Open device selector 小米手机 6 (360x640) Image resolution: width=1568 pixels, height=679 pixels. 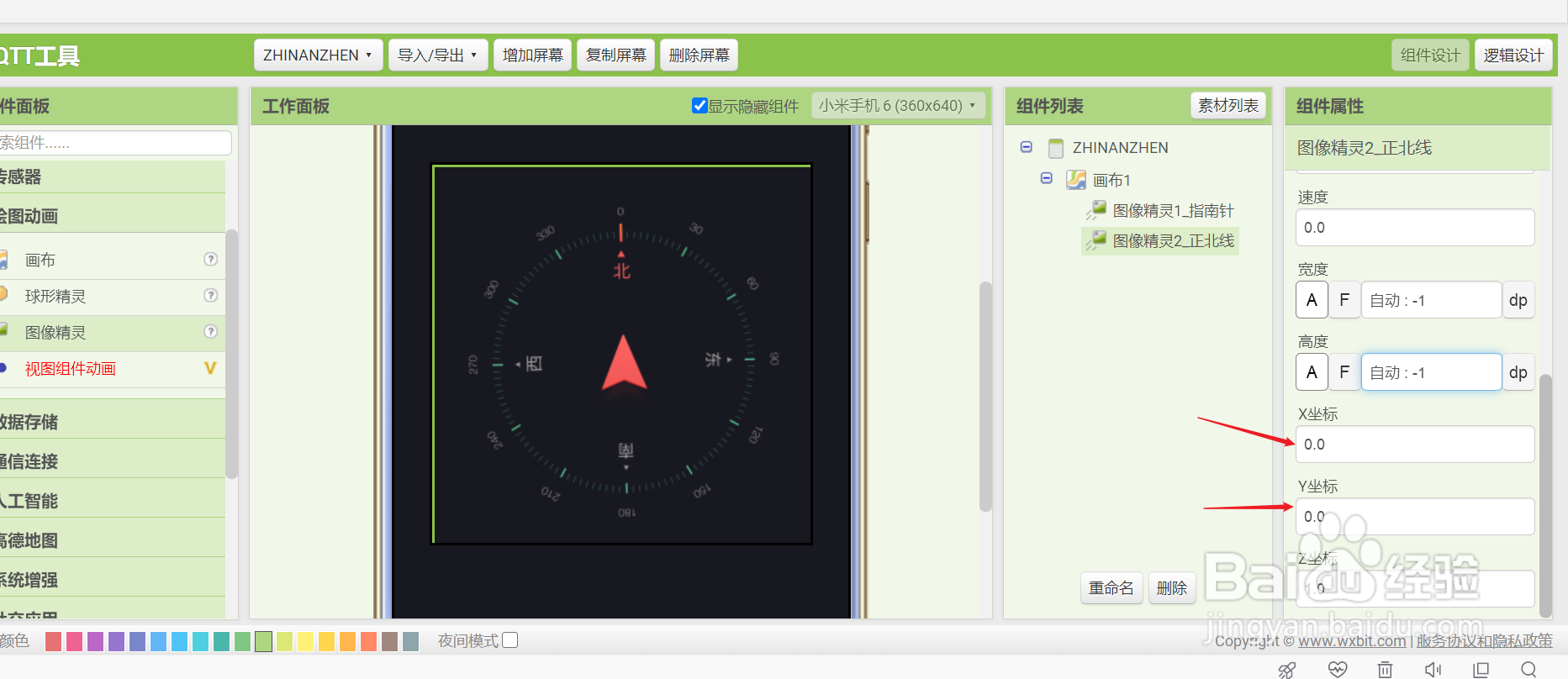tap(898, 105)
